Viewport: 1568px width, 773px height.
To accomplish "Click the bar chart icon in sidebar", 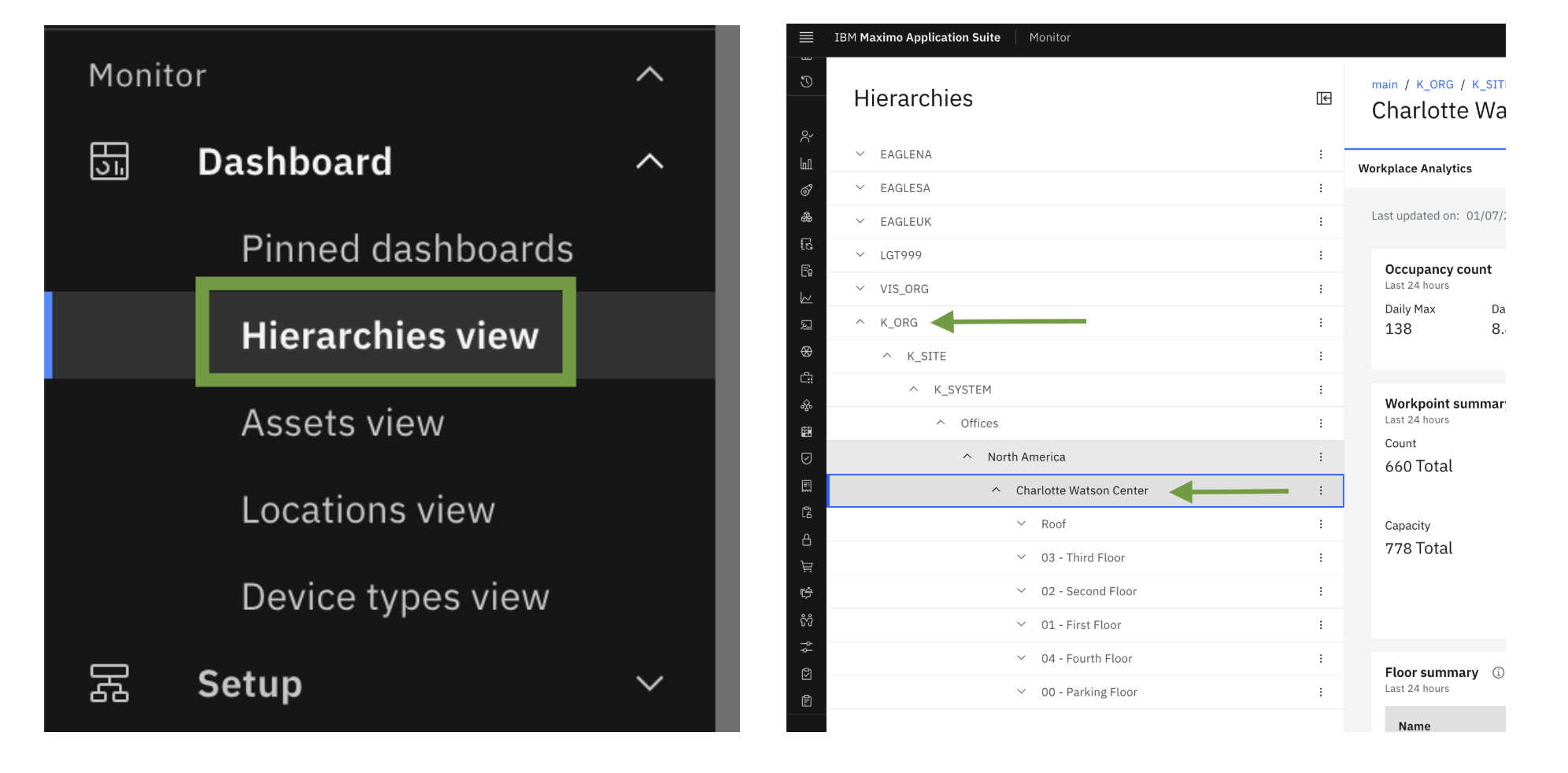I will (x=806, y=164).
